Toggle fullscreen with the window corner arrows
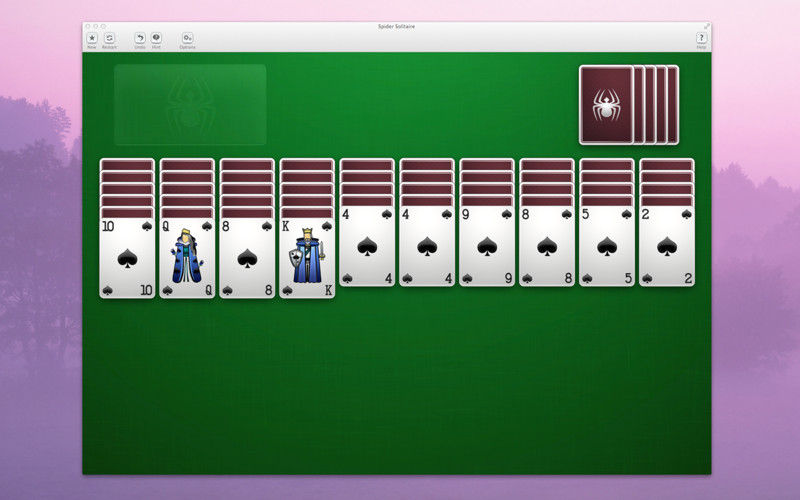 coord(707,26)
